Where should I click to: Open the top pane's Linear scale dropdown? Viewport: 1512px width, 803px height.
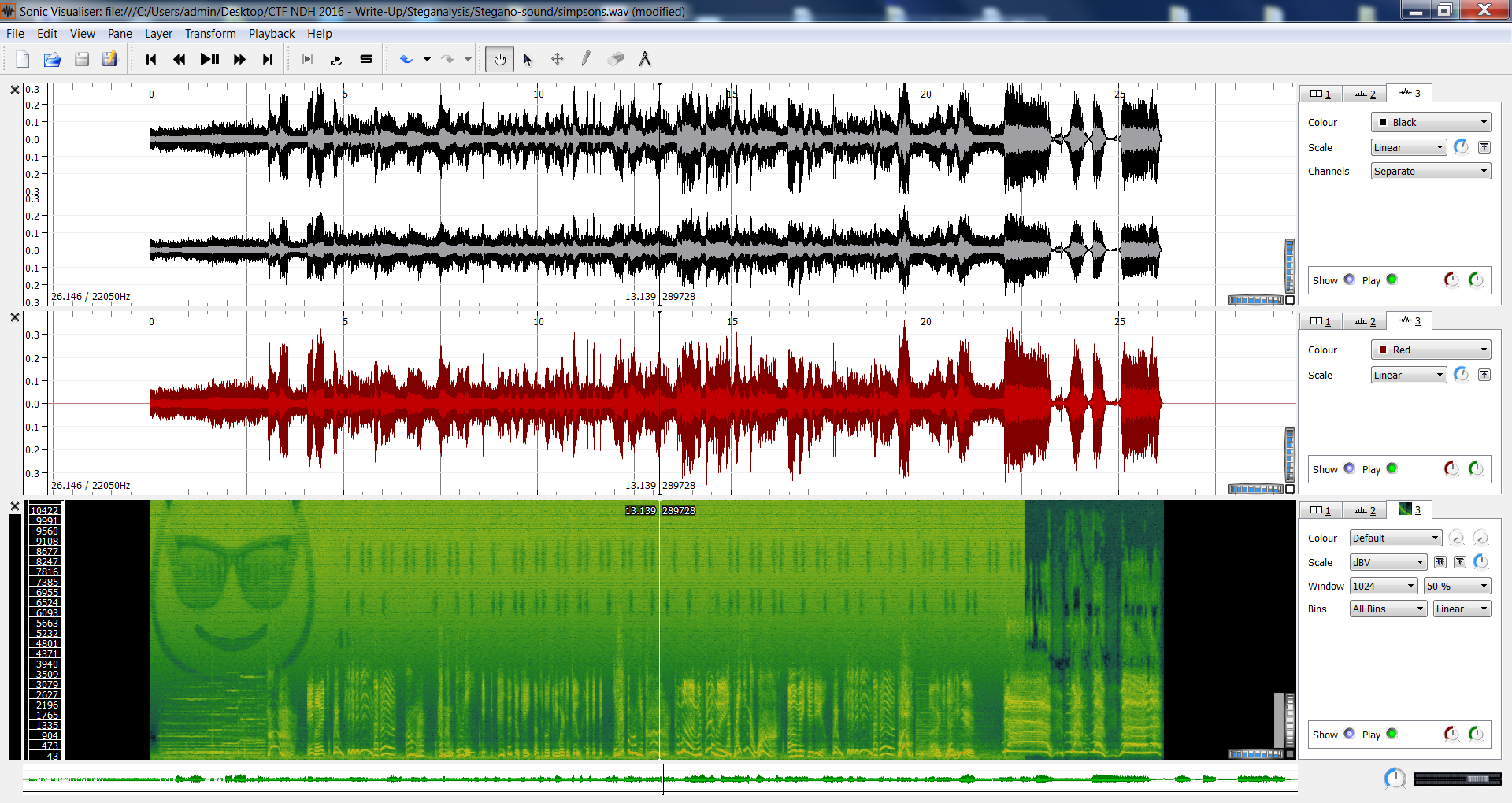(1409, 147)
